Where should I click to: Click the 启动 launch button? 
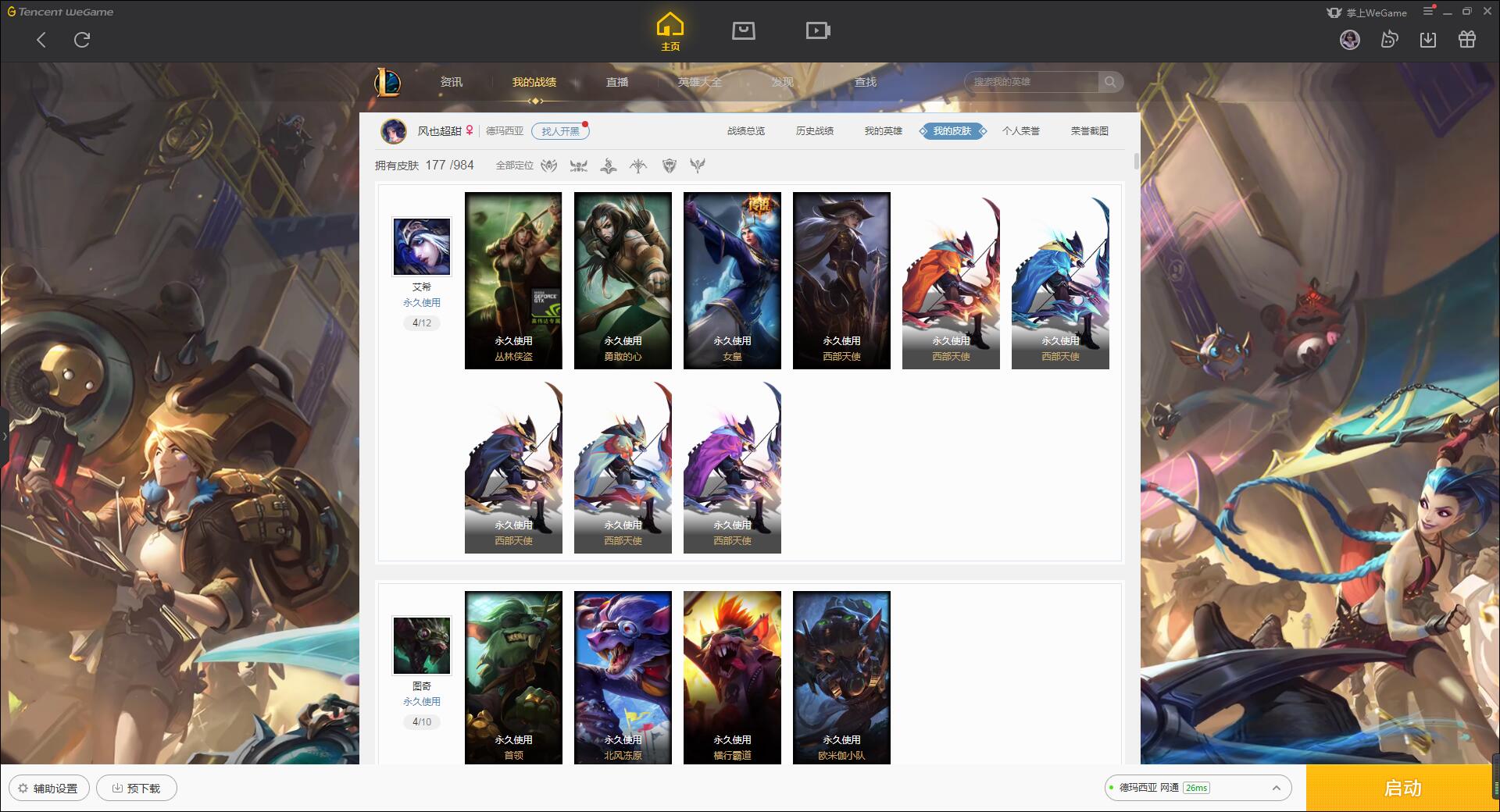tap(1402, 788)
